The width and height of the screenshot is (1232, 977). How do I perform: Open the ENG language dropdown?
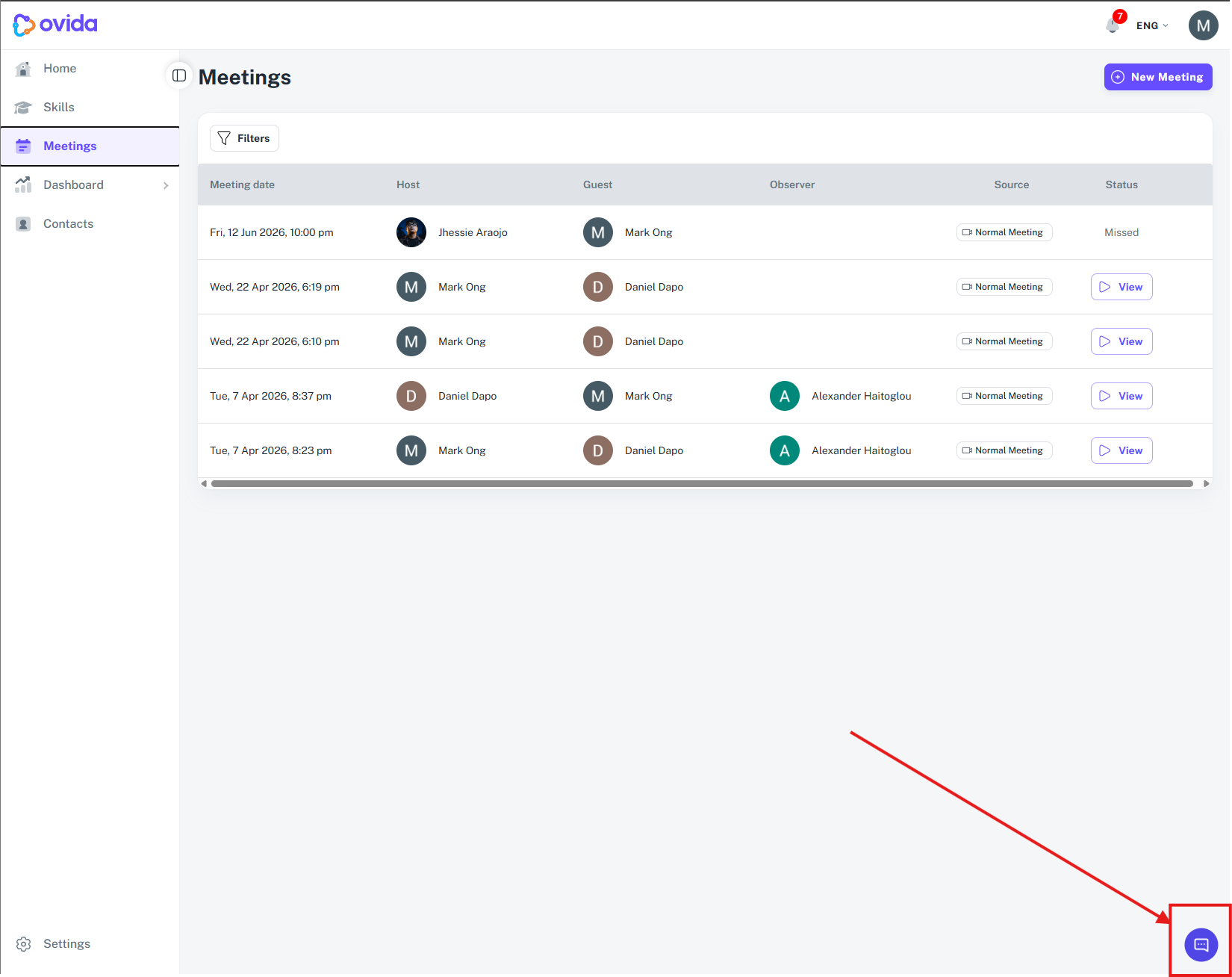tap(1152, 25)
